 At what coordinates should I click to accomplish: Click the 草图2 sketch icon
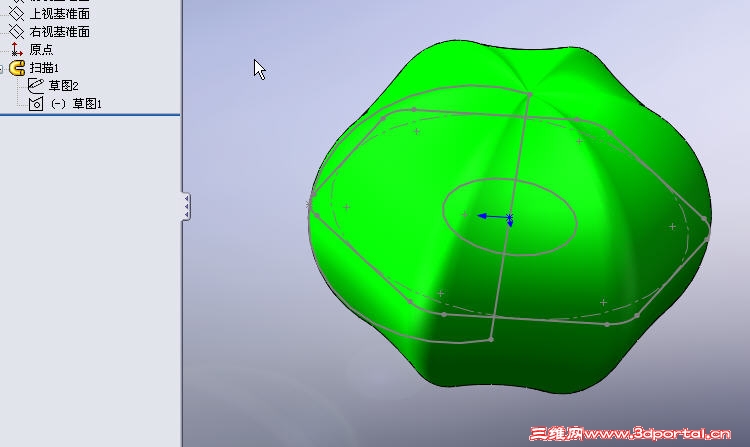click(35, 86)
